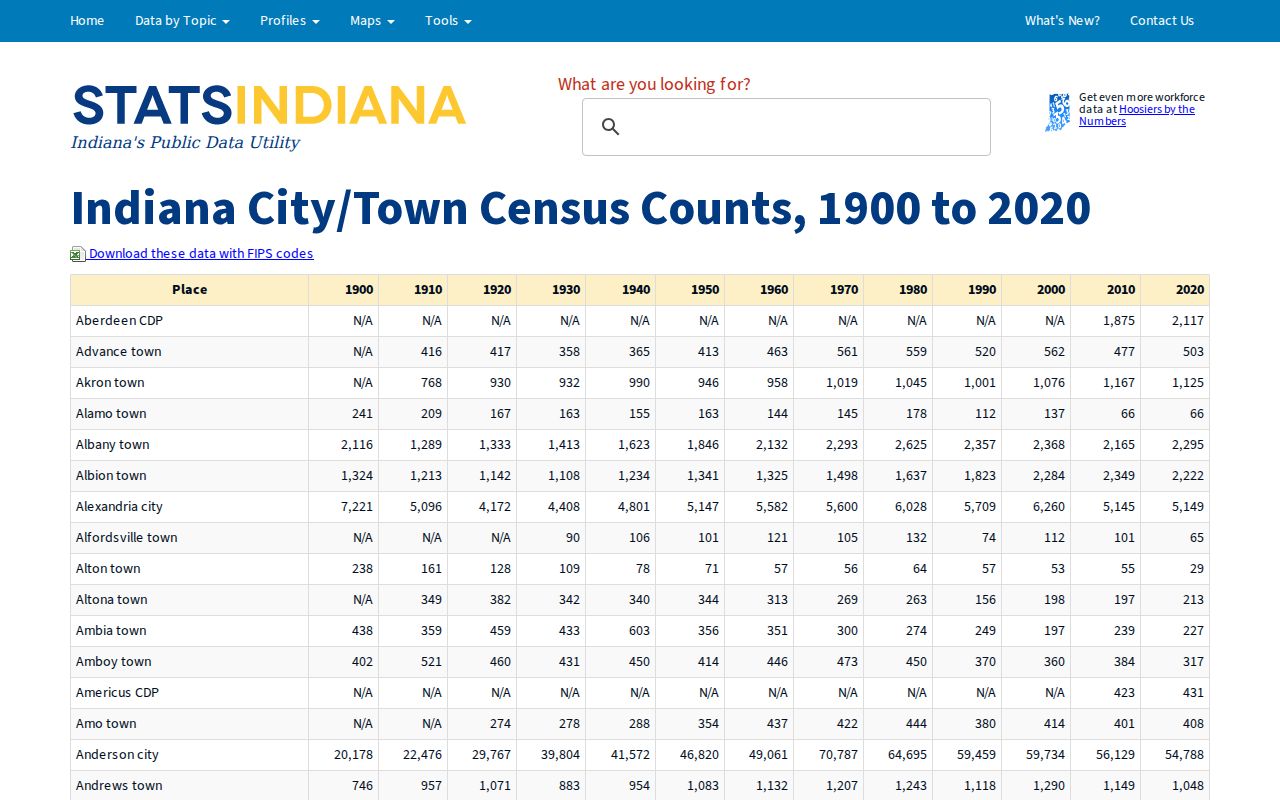Click the page title heading
Image resolution: width=1280 pixels, height=800 pixels.
pyautogui.click(x=581, y=208)
